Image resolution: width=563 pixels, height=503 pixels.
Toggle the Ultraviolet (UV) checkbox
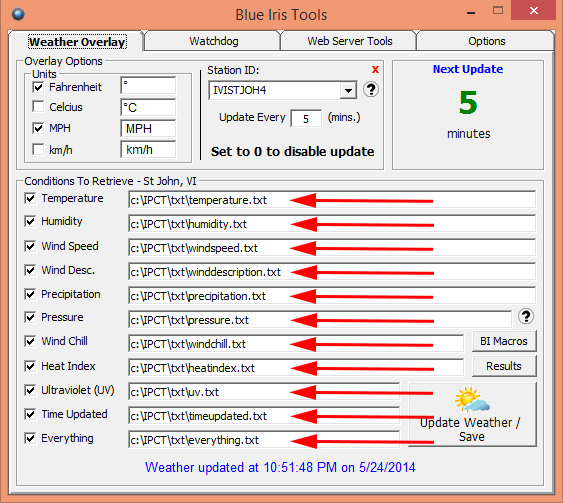pyautogui.click(x=30, y=390)
